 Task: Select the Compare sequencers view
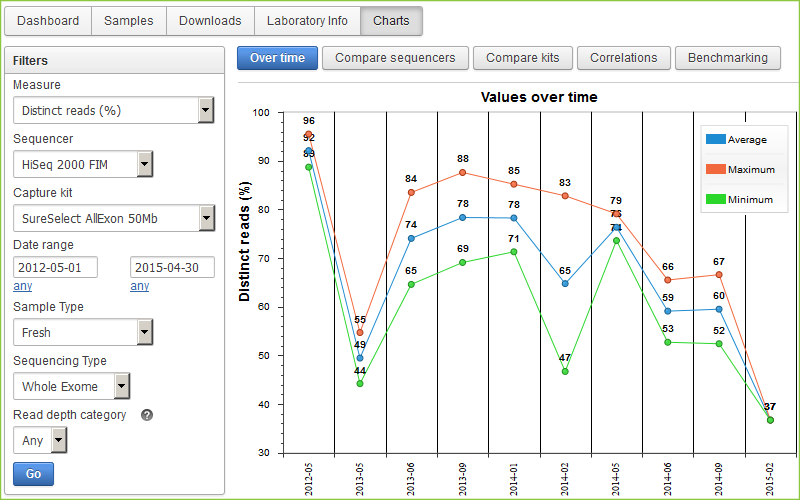395,58
